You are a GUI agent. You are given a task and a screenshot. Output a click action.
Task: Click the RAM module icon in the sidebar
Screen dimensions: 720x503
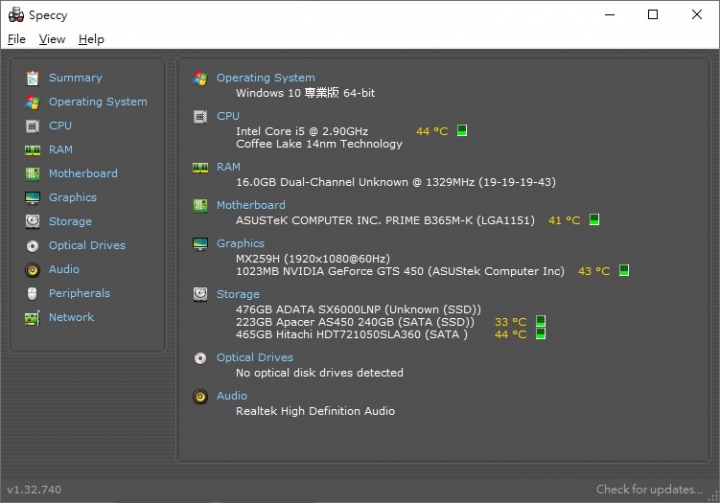32,150
